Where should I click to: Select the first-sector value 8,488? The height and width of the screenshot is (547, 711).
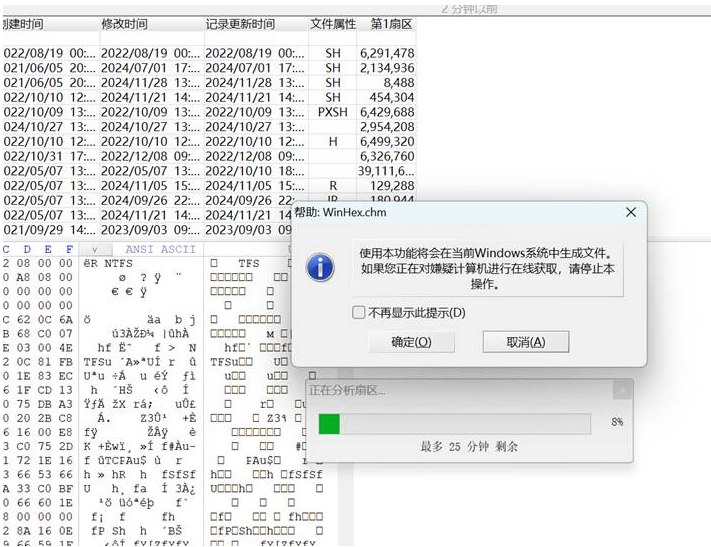(x=399, y=83)
